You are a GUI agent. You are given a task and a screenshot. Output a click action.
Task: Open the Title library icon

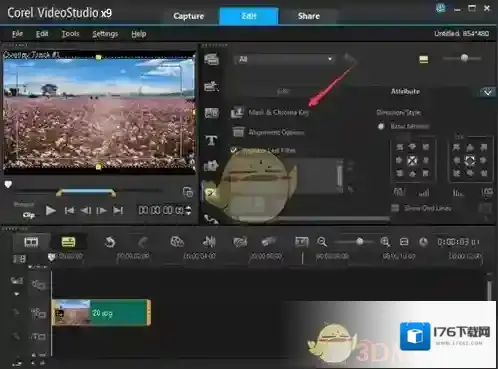(211, 140)
